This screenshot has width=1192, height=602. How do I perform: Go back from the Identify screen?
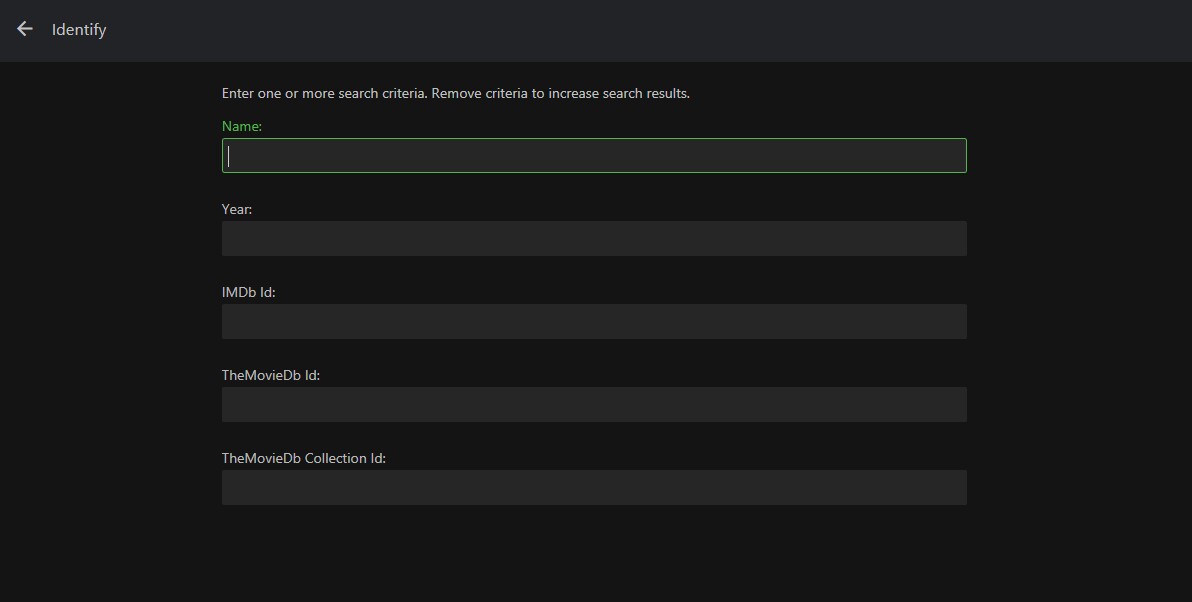click(25, 29)
